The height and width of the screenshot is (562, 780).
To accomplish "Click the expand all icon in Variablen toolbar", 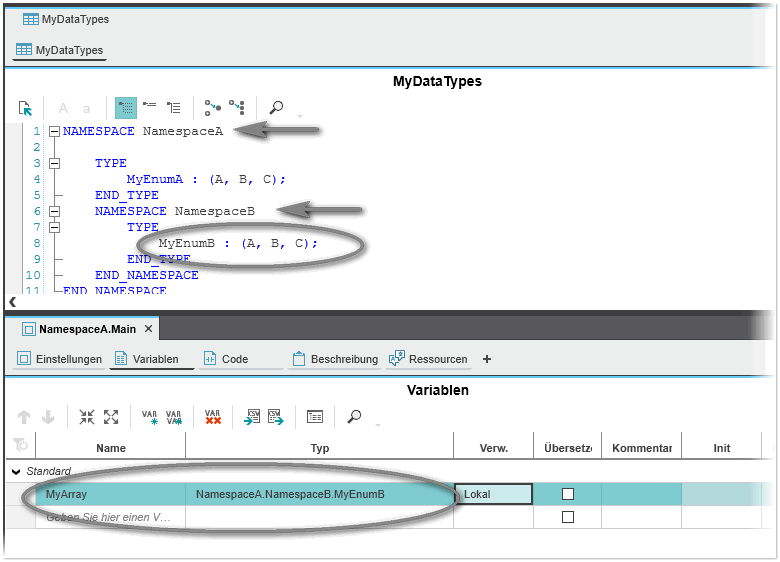I will pyautogui.click(x=111, y=417).
